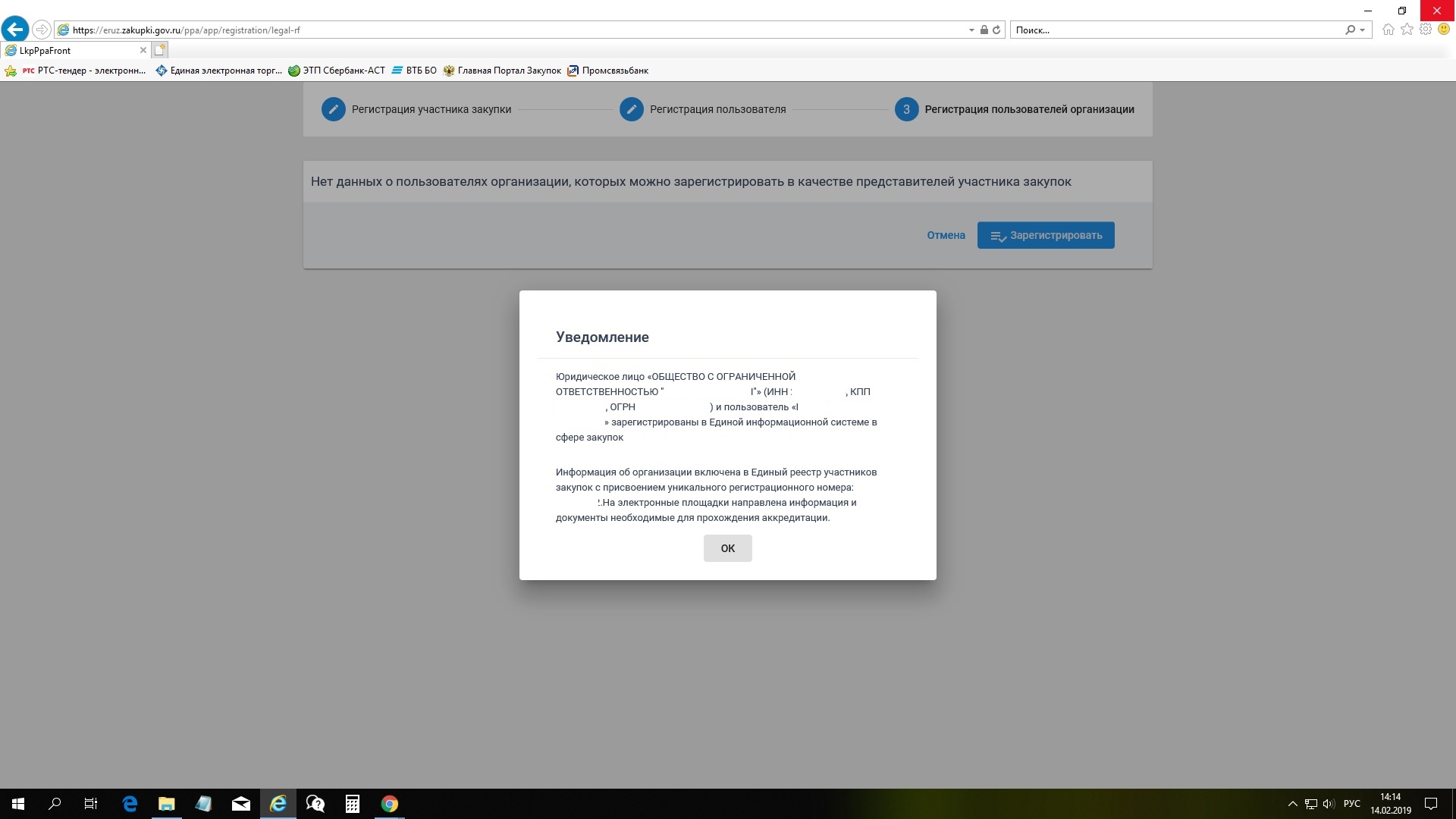Expand the address bar dropdown arrow

(x=971, y=30)
